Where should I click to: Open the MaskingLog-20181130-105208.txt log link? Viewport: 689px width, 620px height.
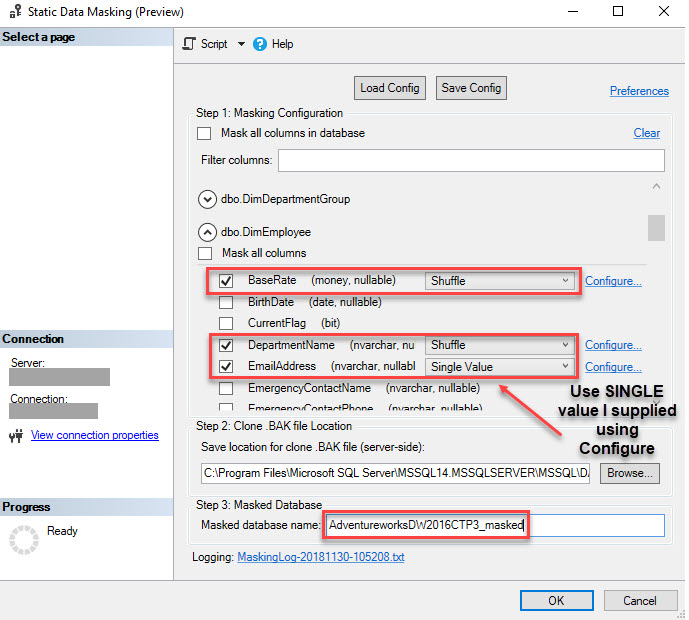(x=321, y=557)
